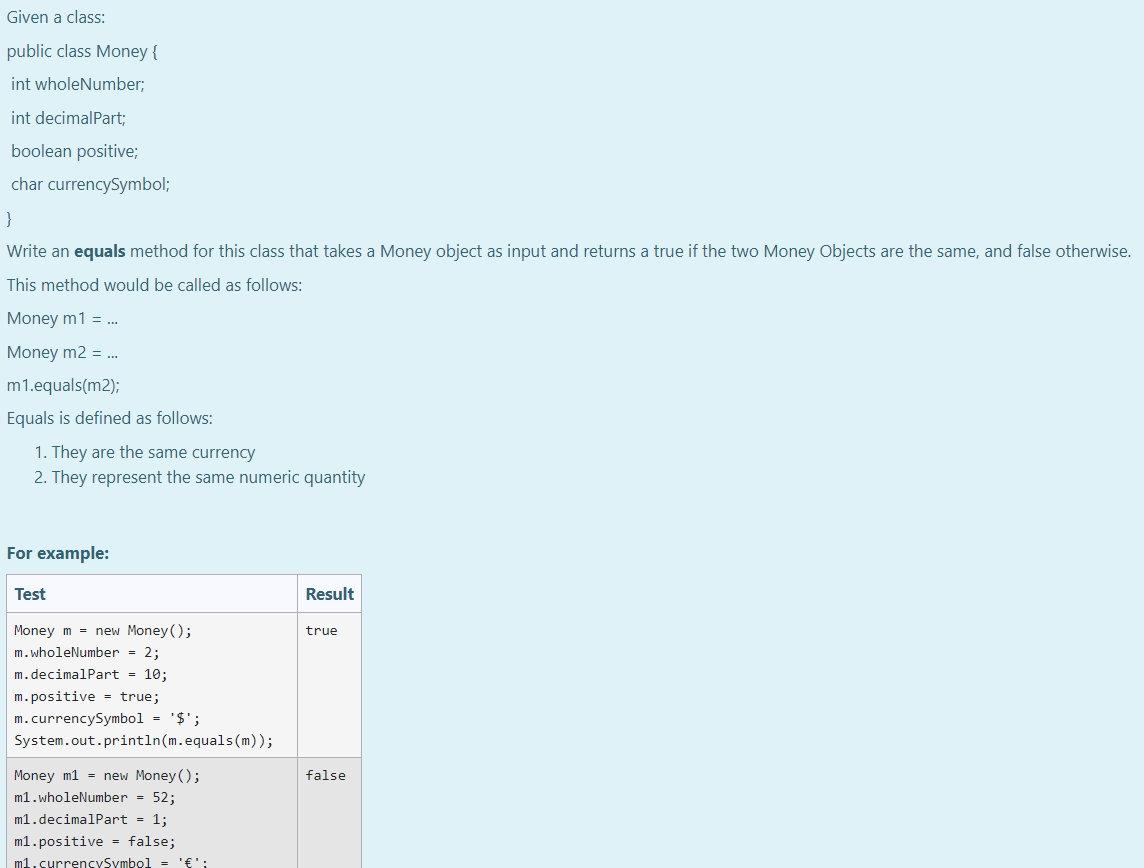Click the 'm1.wholeNumber = 52;' code line
This screenshot has width=1144, height=868.
(95, 797)
